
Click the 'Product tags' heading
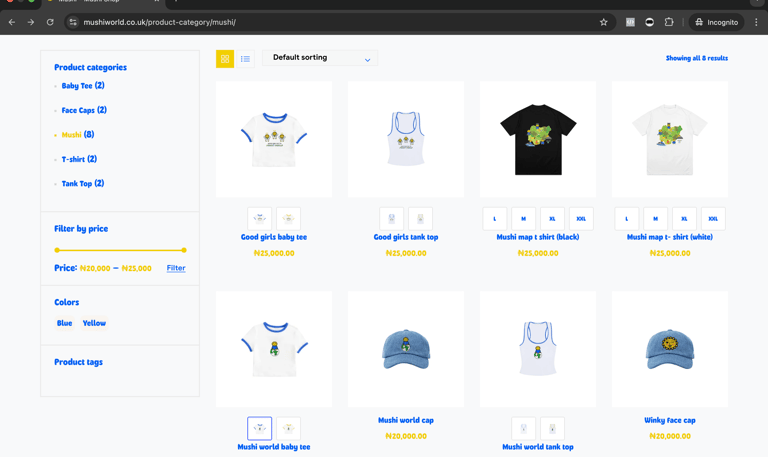pyautogui.click(x=78, y=362)
